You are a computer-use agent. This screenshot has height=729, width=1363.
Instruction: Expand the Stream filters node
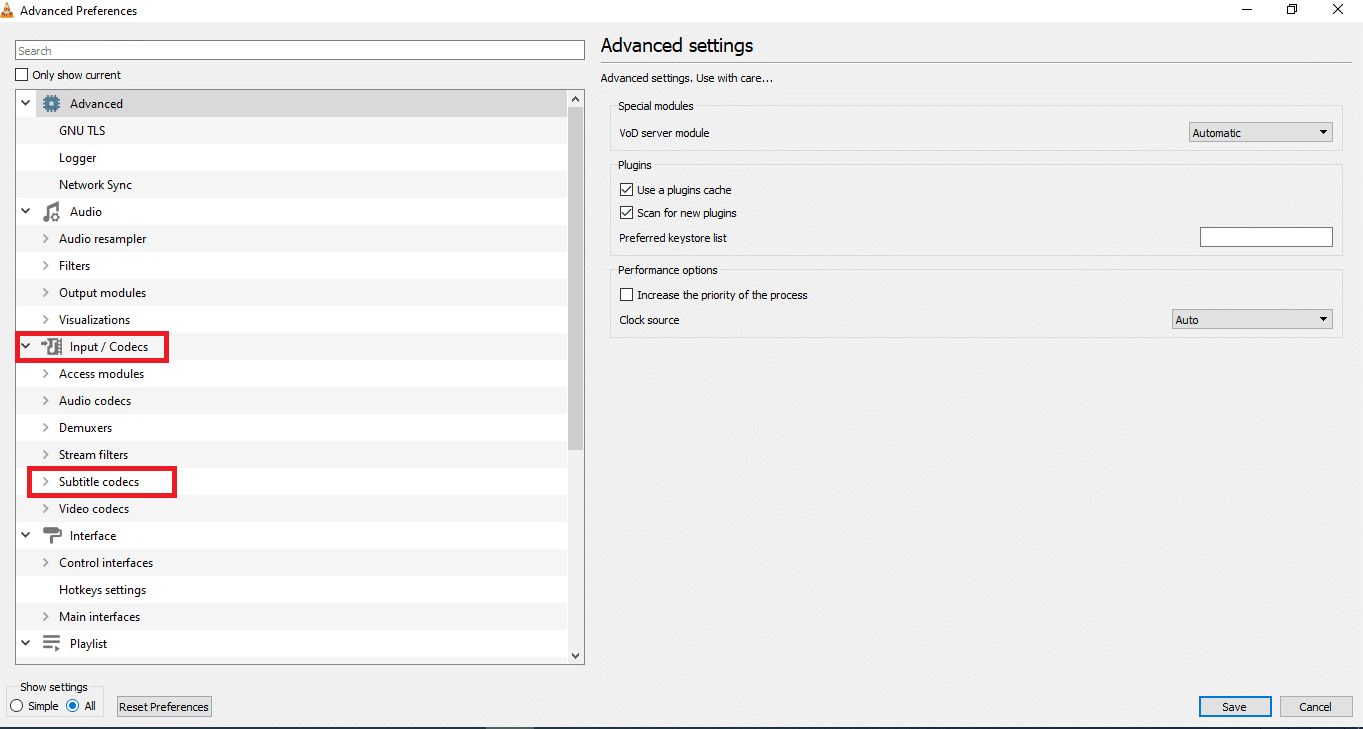46,455
